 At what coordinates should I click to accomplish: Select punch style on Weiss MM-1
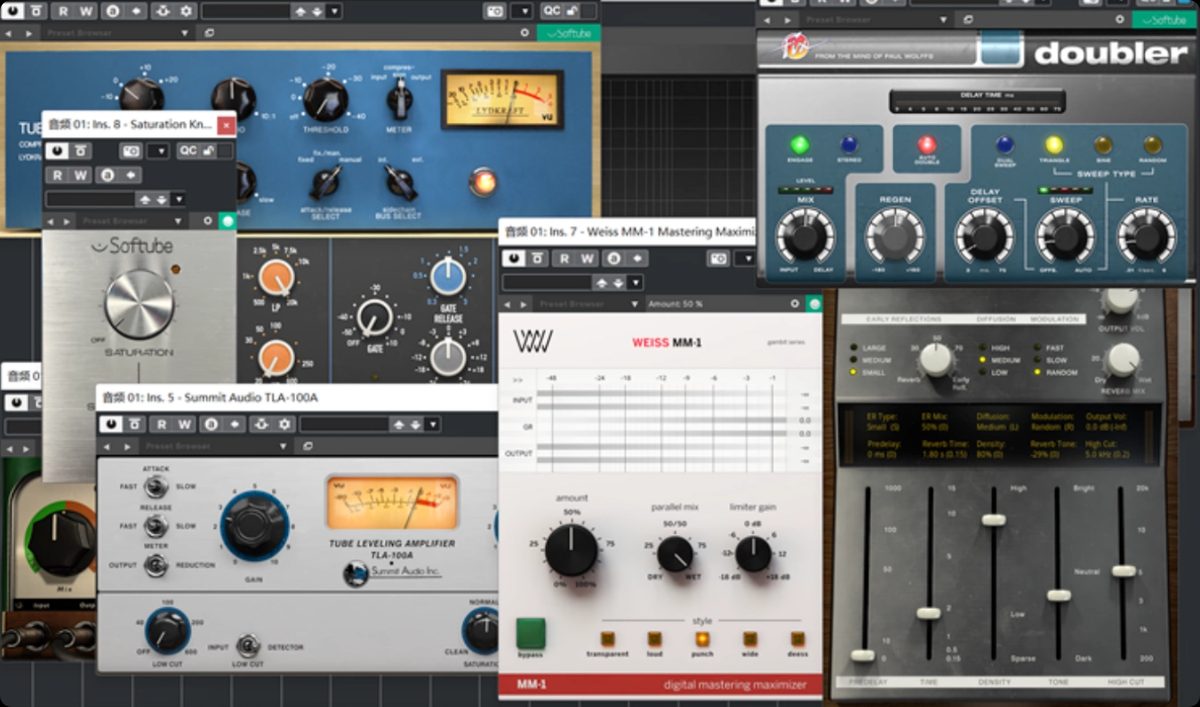pyautogui.click(x=702, y=638)
